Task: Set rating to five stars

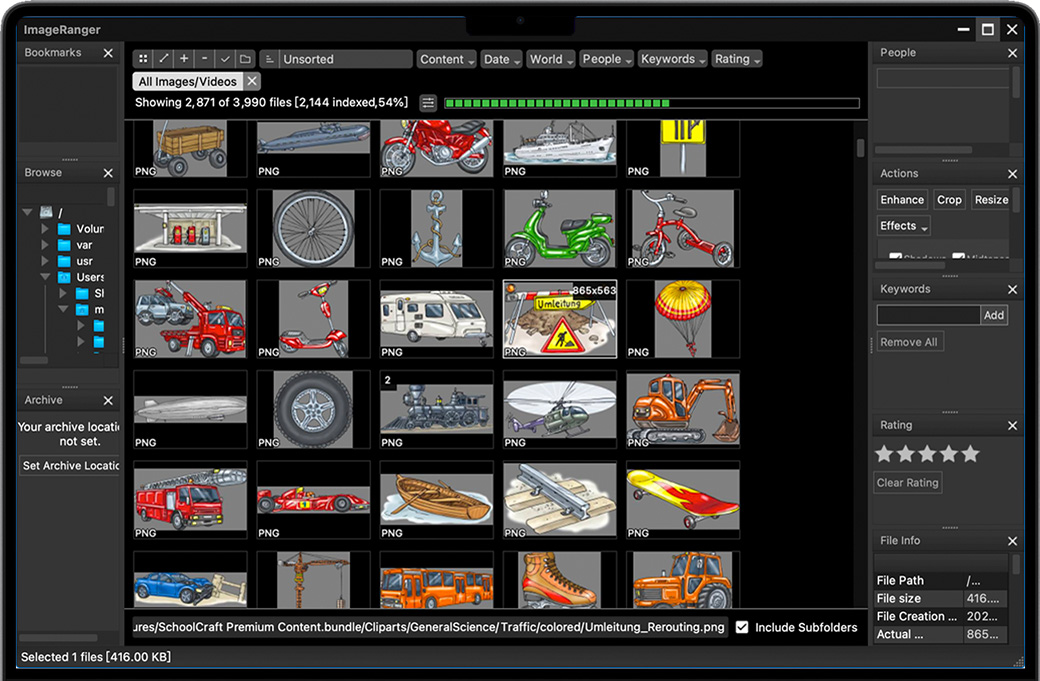Action: click(x=970, y=454)
